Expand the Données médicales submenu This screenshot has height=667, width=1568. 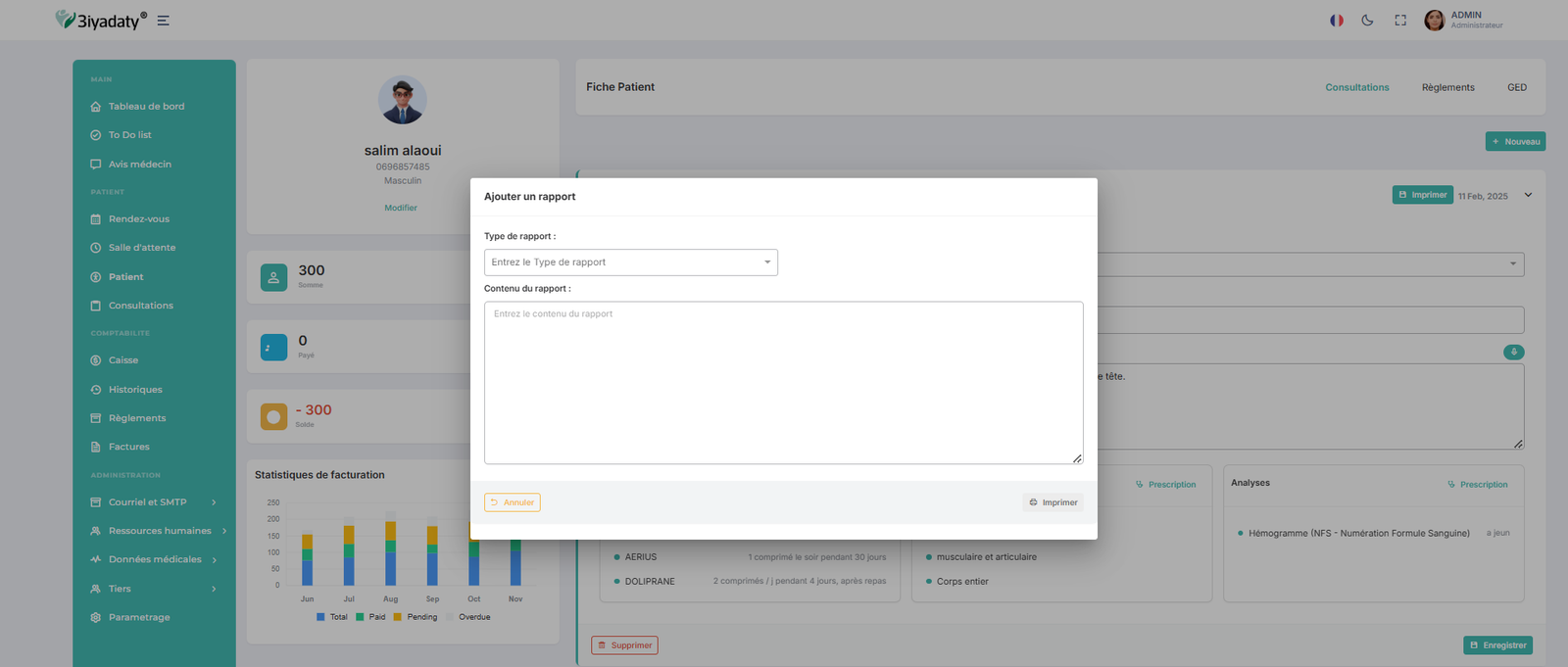click(x=154, y=560)
